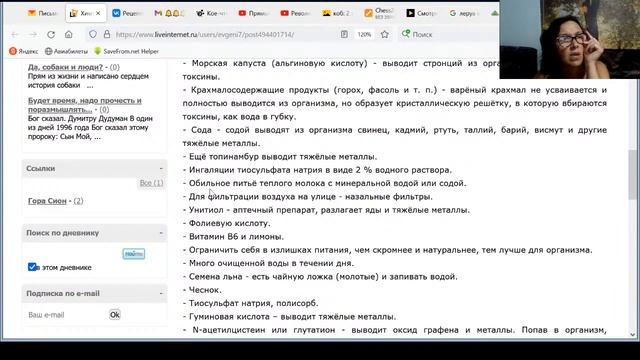Switch to the VK Решение tab
The image size is (640, 360).
point(127,13)
